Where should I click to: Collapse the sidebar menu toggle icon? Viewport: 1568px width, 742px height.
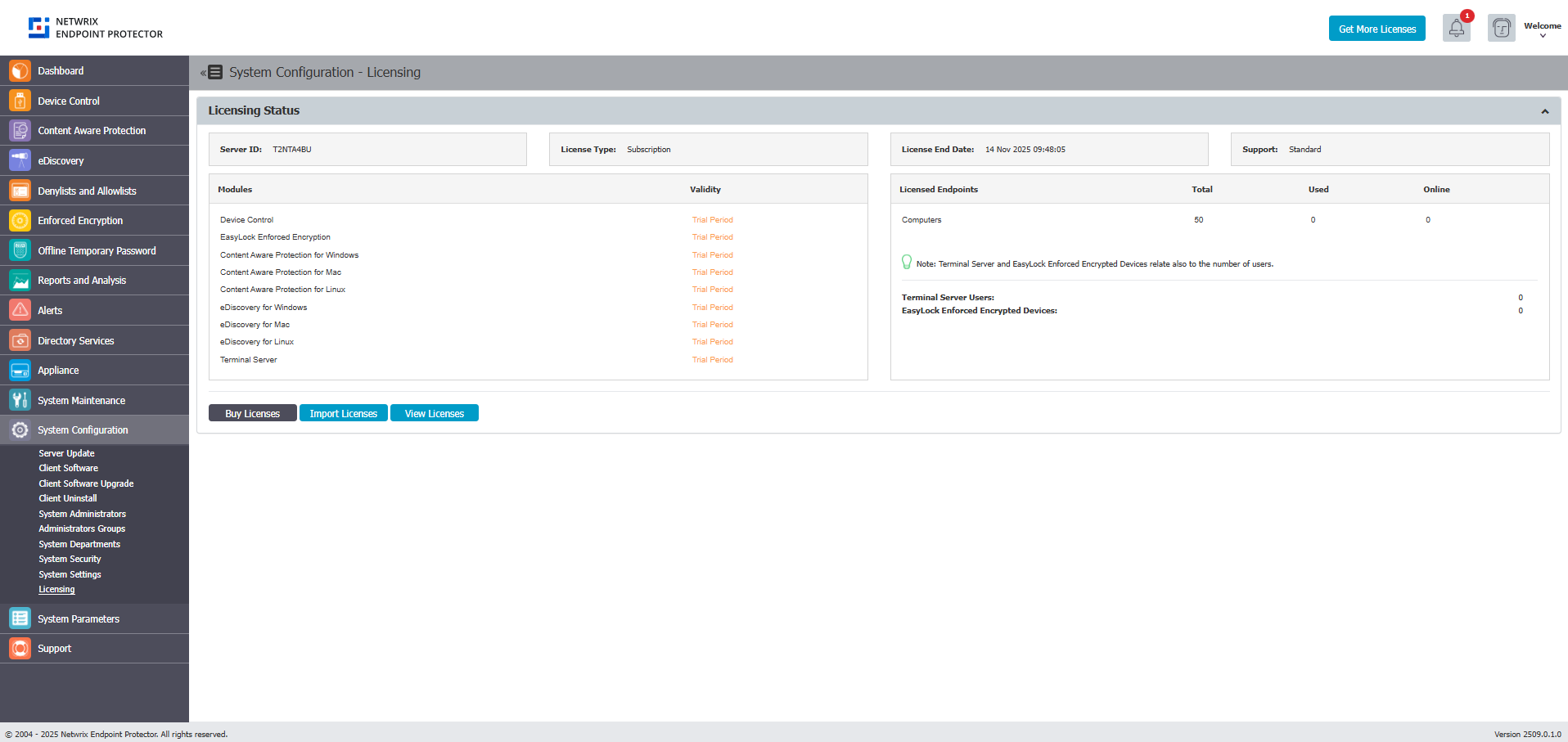(211, 73)
